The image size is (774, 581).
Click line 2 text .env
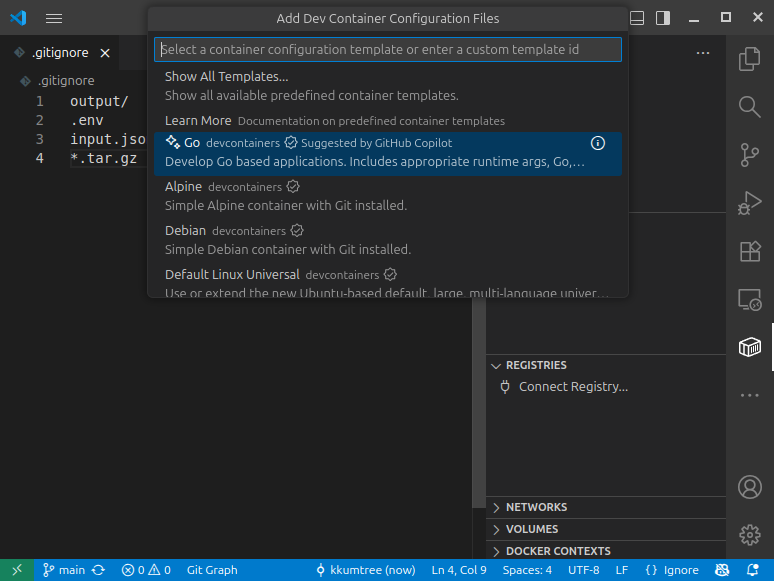pos(86,120)
